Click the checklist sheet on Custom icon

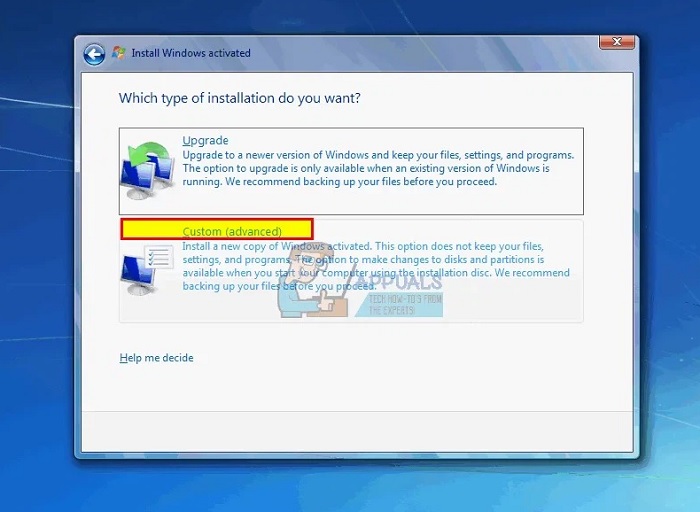158,259
